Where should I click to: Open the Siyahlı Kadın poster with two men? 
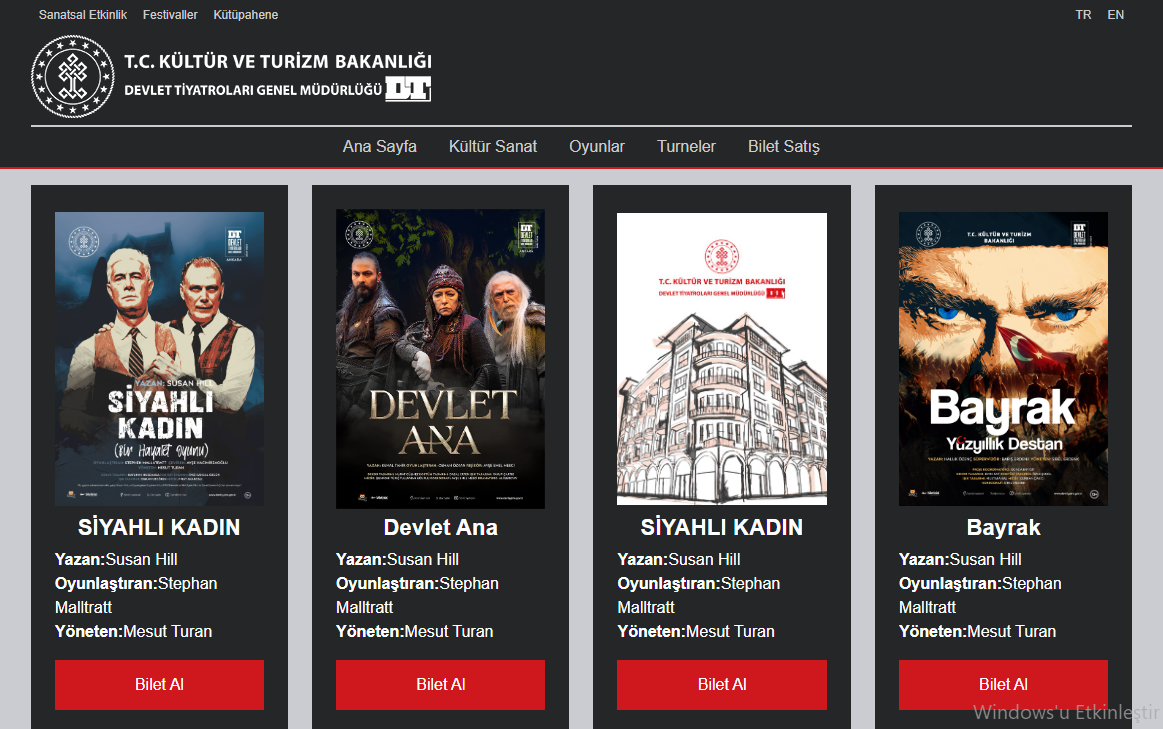[159, 358]
